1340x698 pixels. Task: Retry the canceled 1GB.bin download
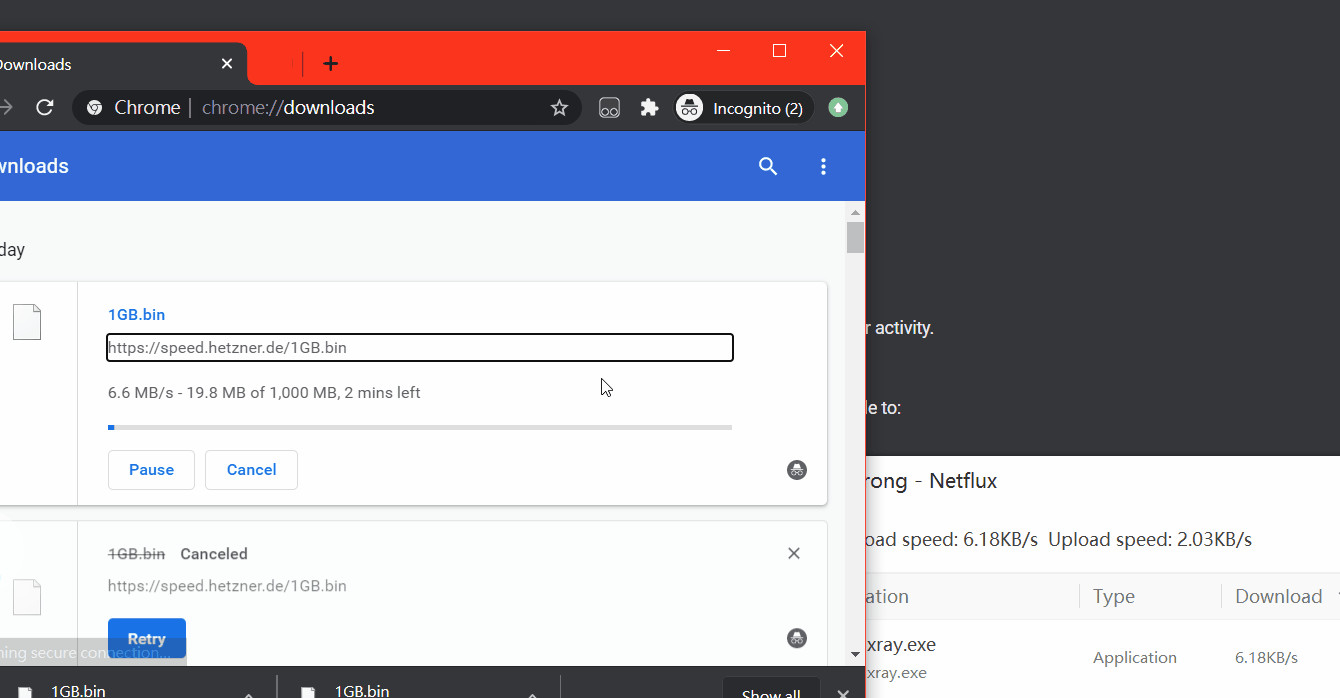[147, 638]
